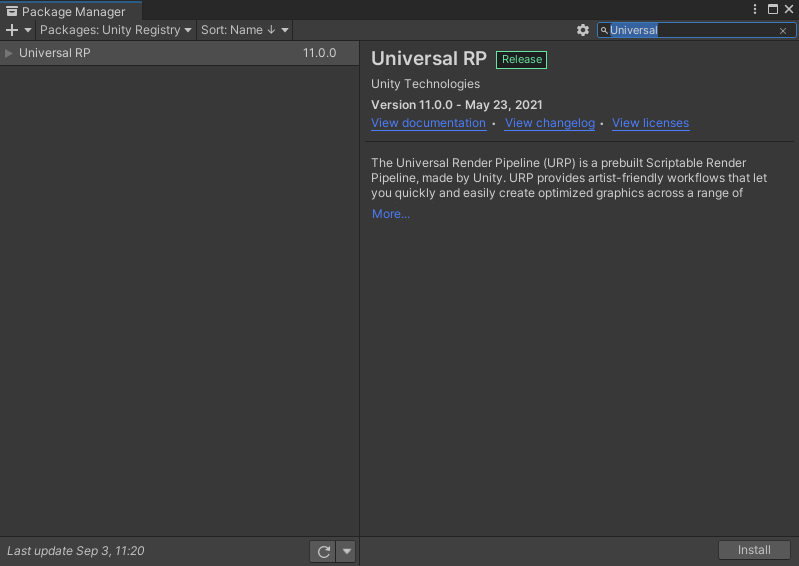Viewport: 799px width, 566px height.
Task: Click the 11.0.0 version in the list
Action: (x=319, y=53)
